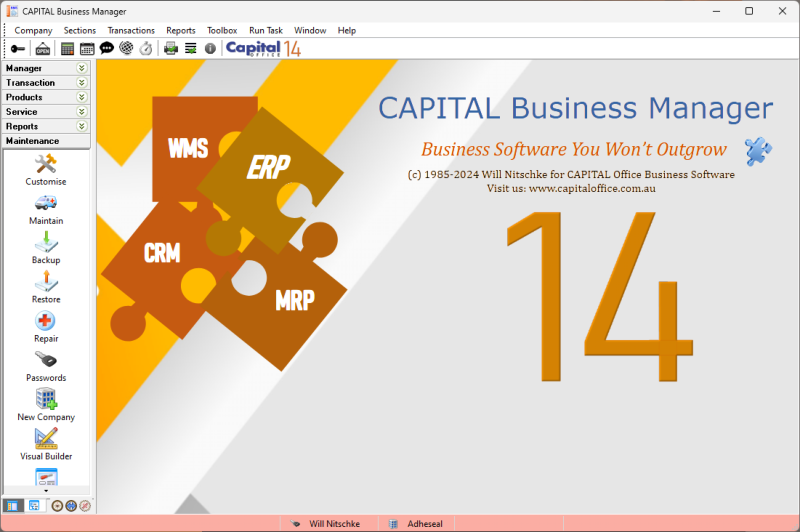800x532 pixels.
Task: Select the Manager sidebar header
Action: tap(46, 68)
